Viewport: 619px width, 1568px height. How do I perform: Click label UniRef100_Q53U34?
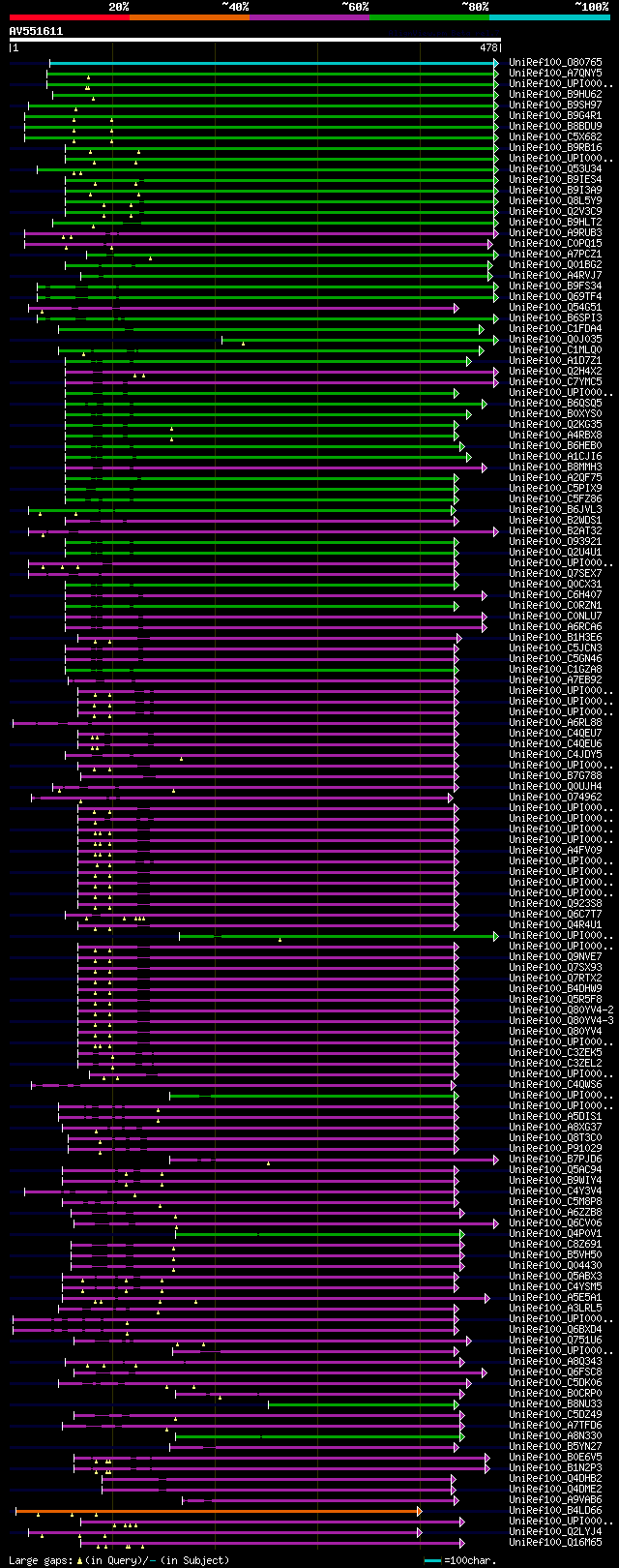[555, 168]
